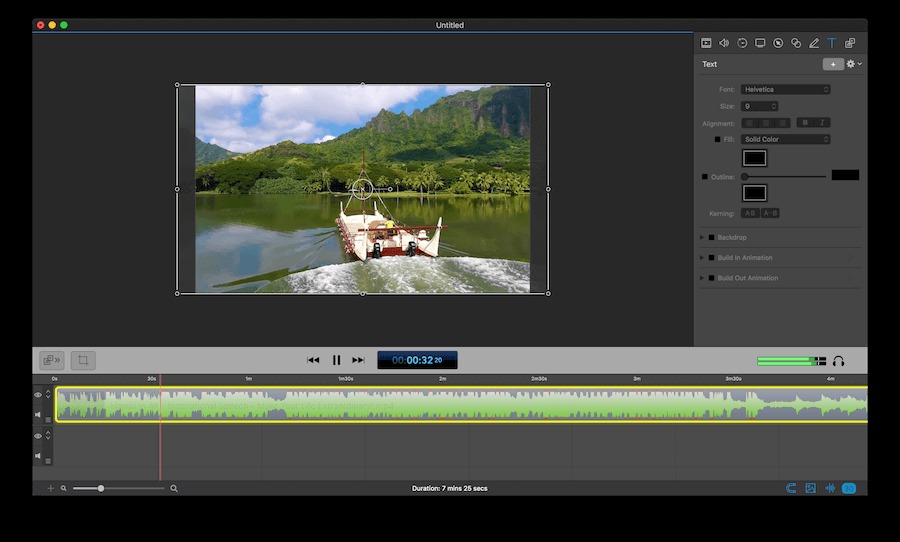Select the annotation pencil tab
The width and height of the screenshot is (900, 542).
pyautogui.click(x=814, y=43)
